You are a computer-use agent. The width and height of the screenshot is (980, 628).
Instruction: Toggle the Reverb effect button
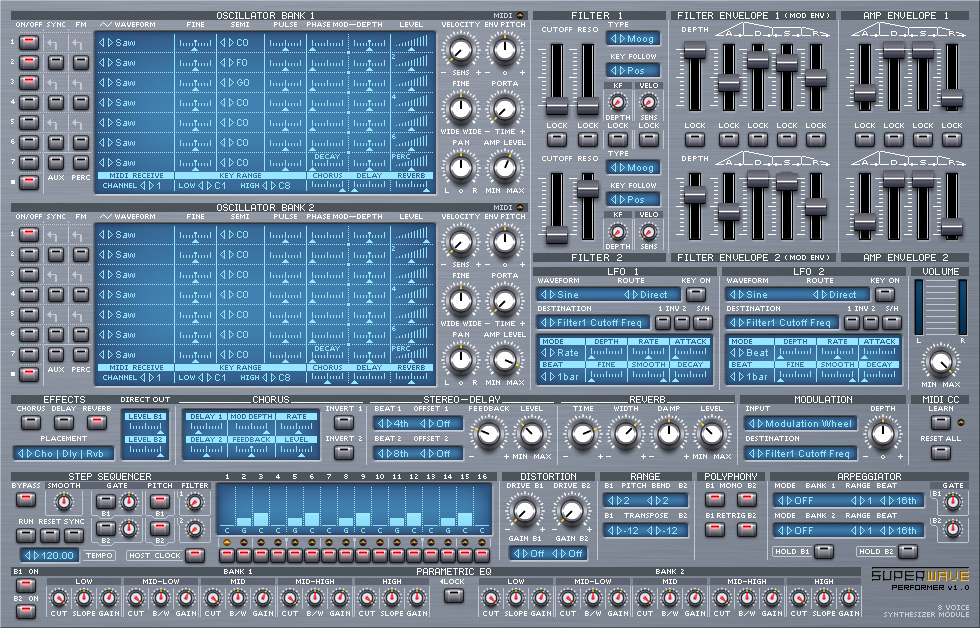(96, 422)
